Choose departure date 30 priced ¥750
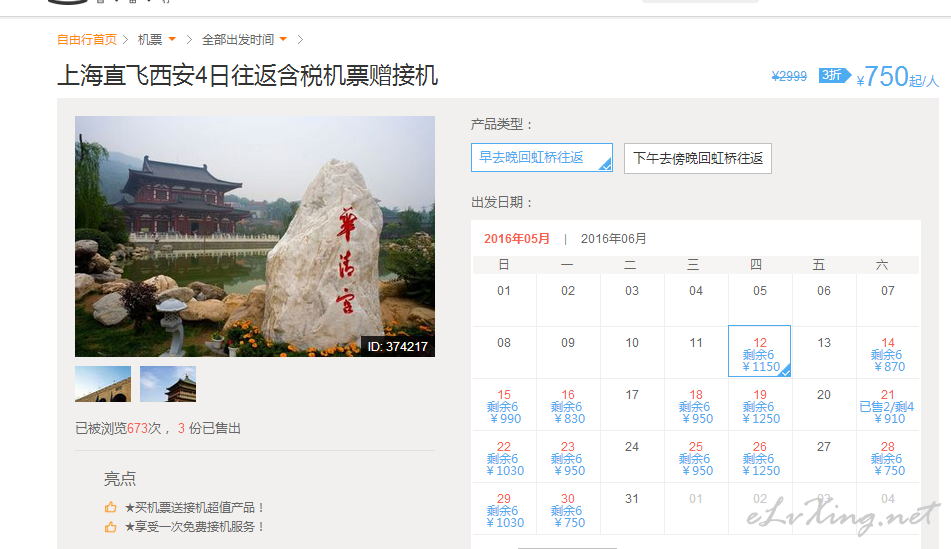 pos(568,510)
